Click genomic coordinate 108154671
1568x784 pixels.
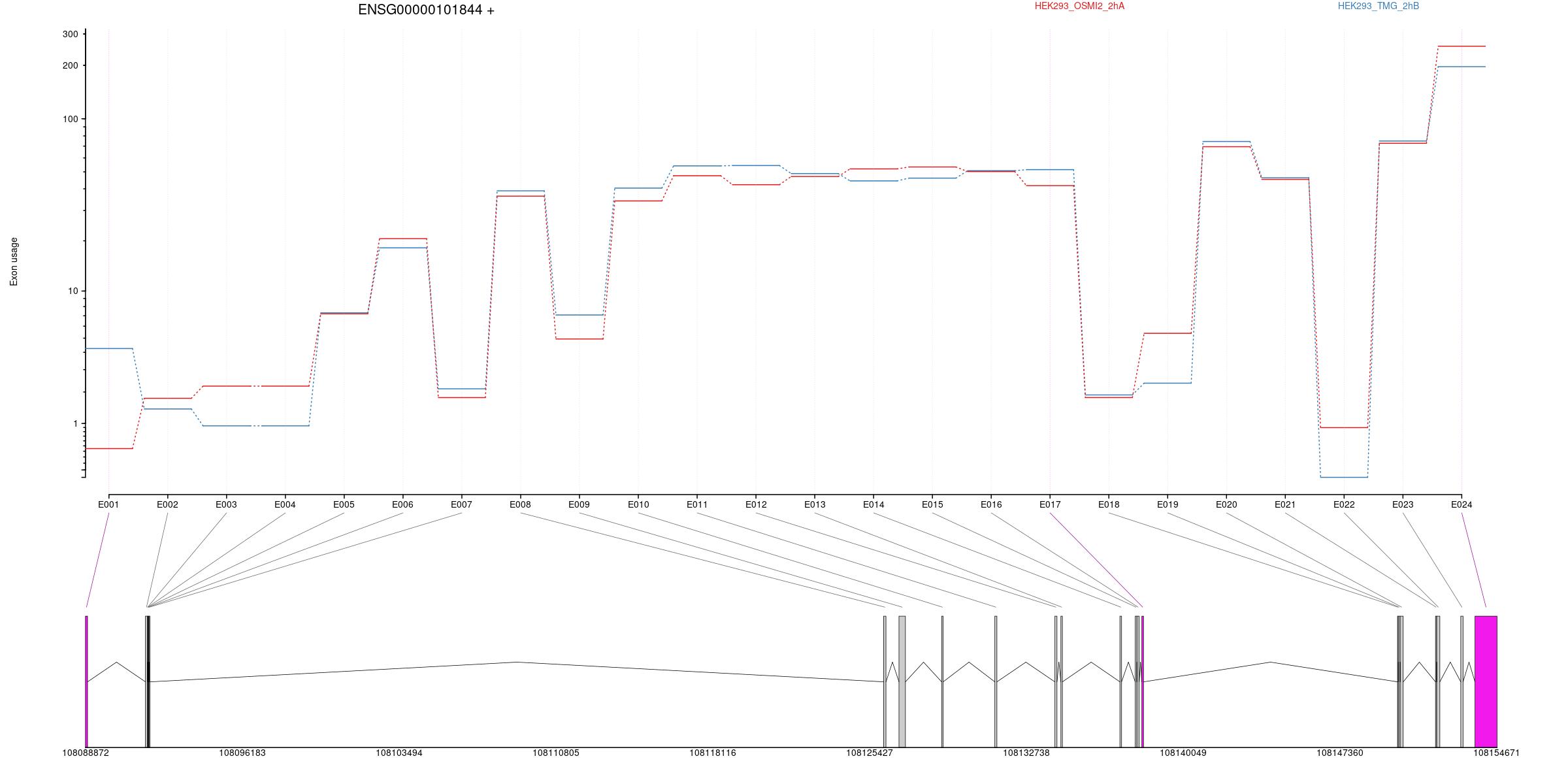1497,753
